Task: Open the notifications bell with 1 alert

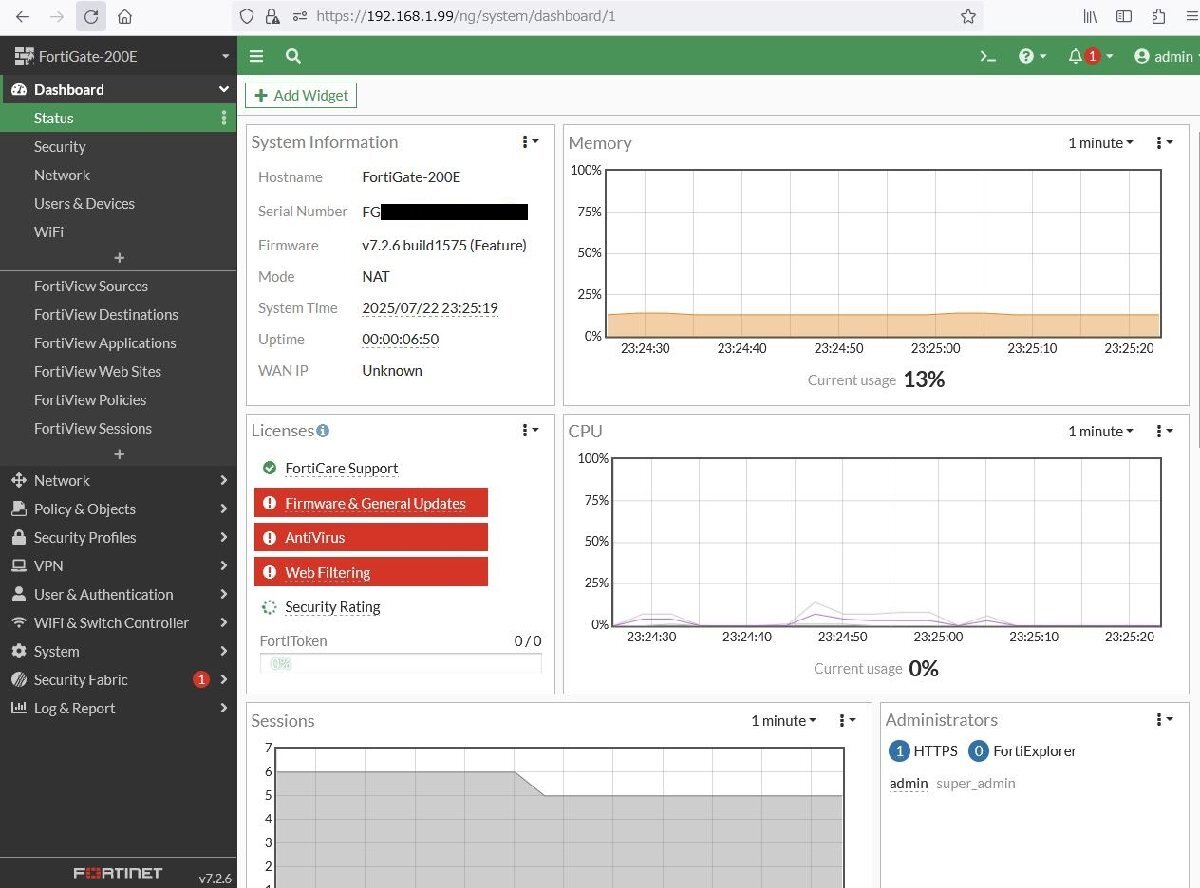Action: pyautogui.click(x=1090, y=56)
